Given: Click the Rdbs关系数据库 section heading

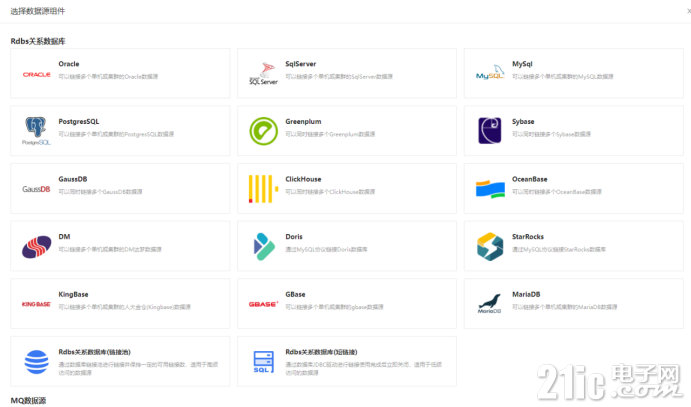Looking at the screenshot, I should [38, 41].
